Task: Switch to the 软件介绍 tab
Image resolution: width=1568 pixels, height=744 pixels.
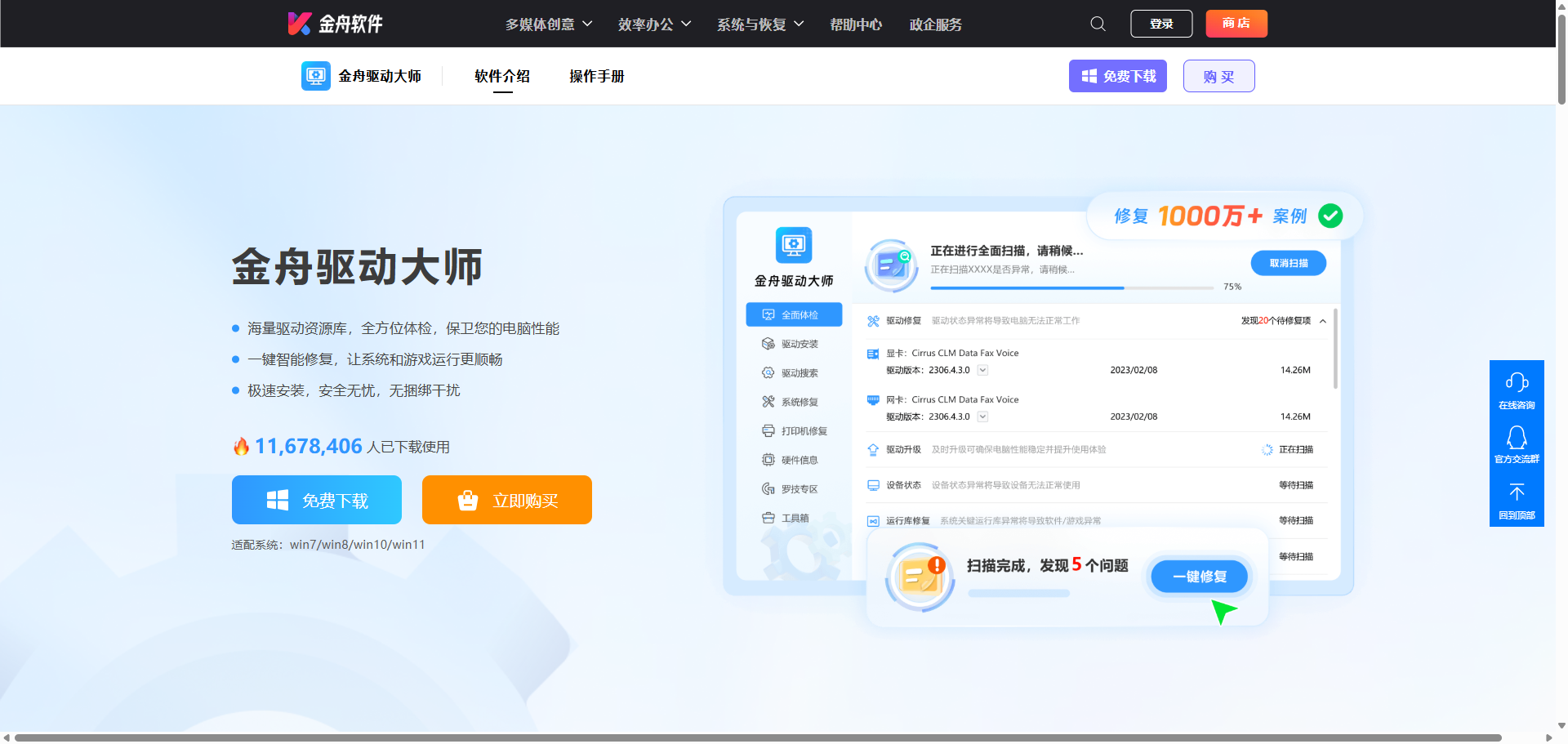Action: [502, 76]
